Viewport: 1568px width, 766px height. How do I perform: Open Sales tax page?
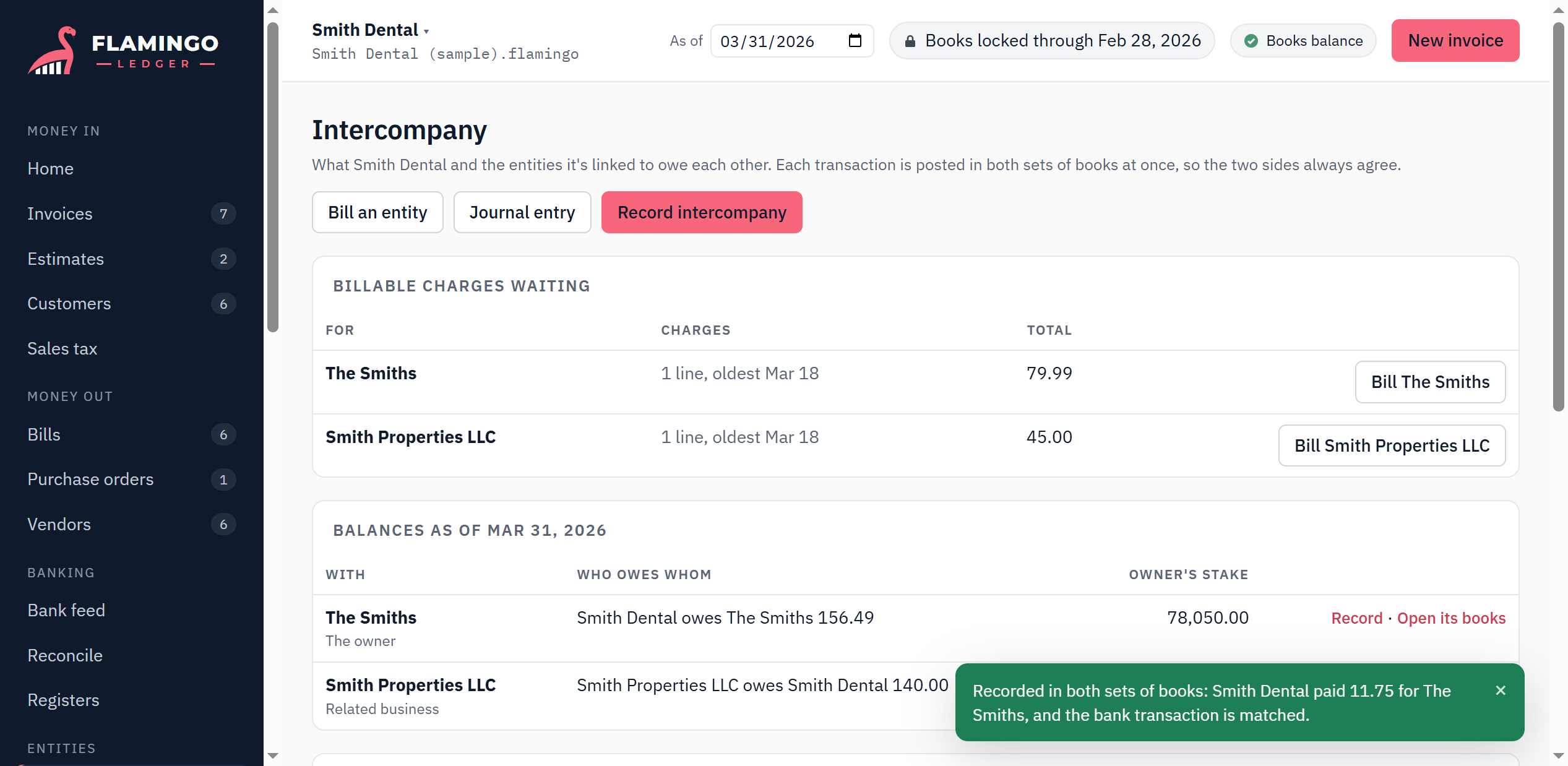[62, 348]
